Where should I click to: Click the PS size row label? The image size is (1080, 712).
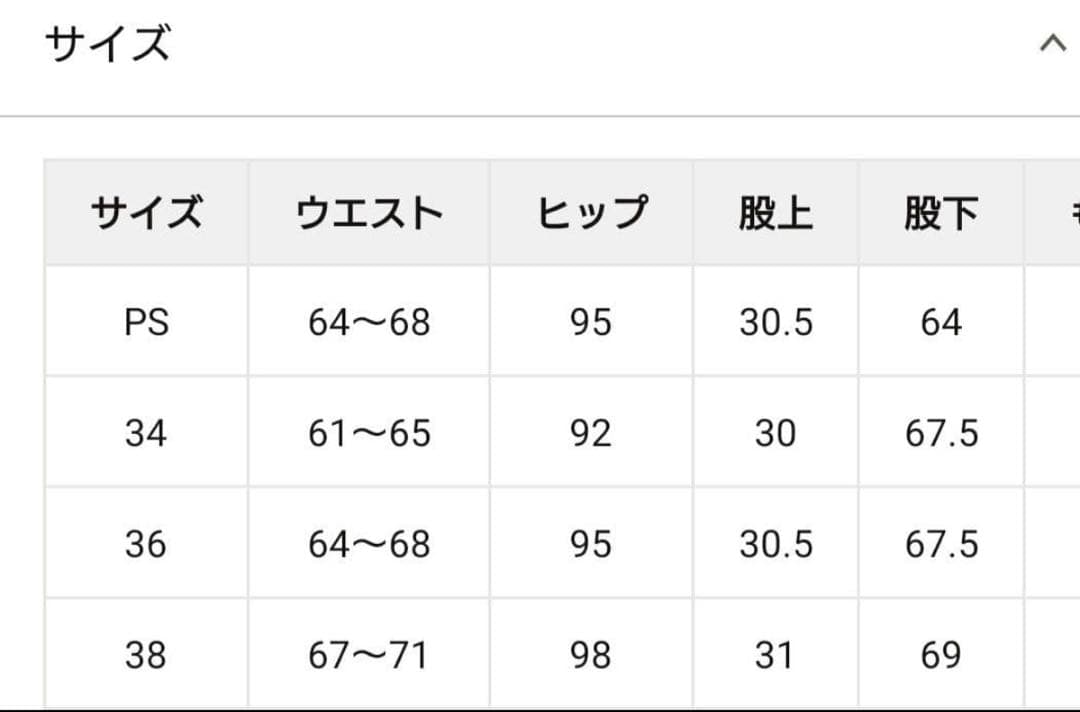[146, 323]
